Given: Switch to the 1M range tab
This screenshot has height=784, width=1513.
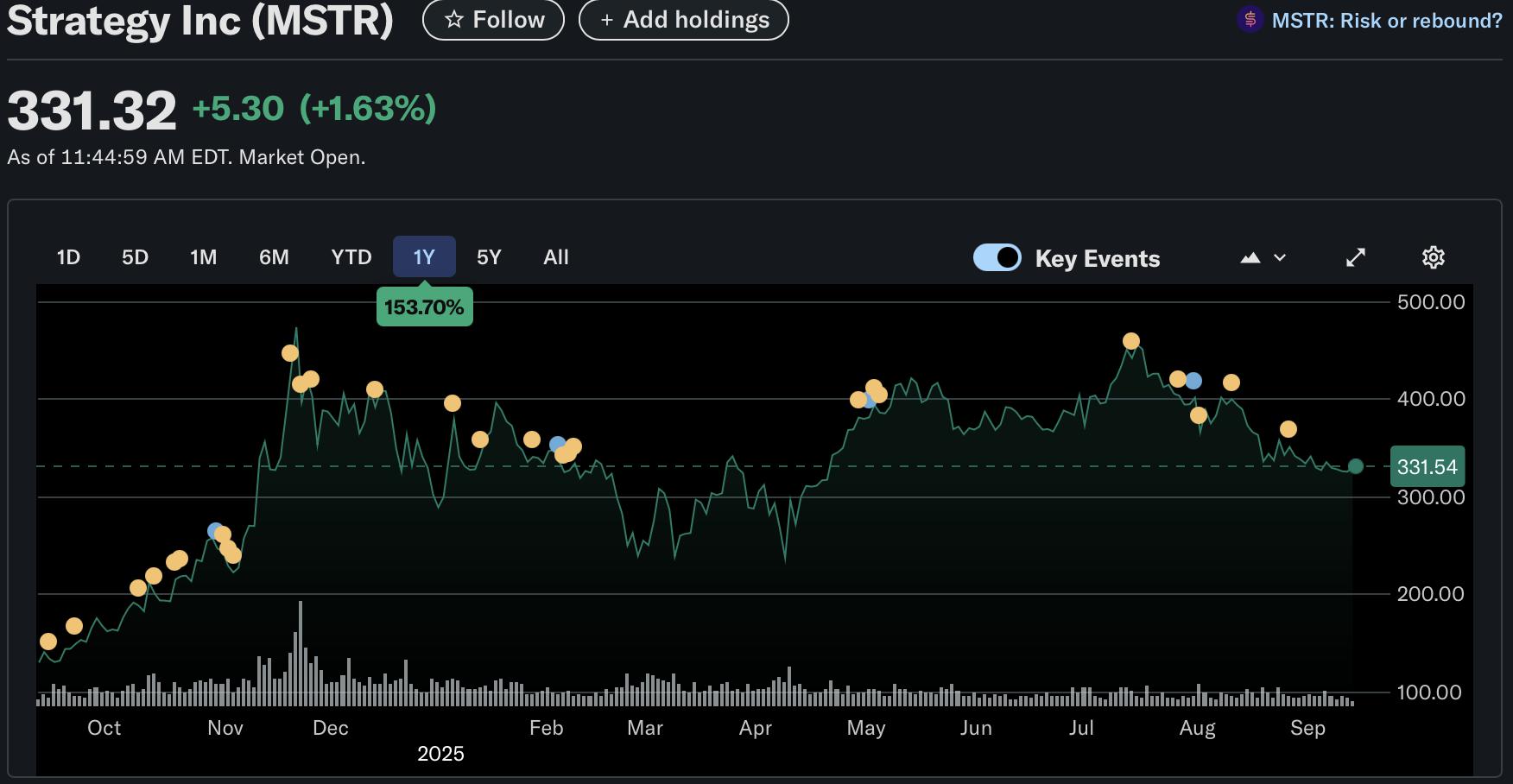Looking at the screenshot, I should tap(204, 257).
